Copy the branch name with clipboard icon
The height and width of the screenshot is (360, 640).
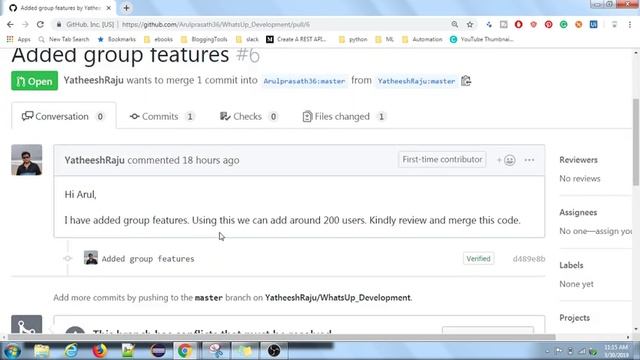click(466, 81)
